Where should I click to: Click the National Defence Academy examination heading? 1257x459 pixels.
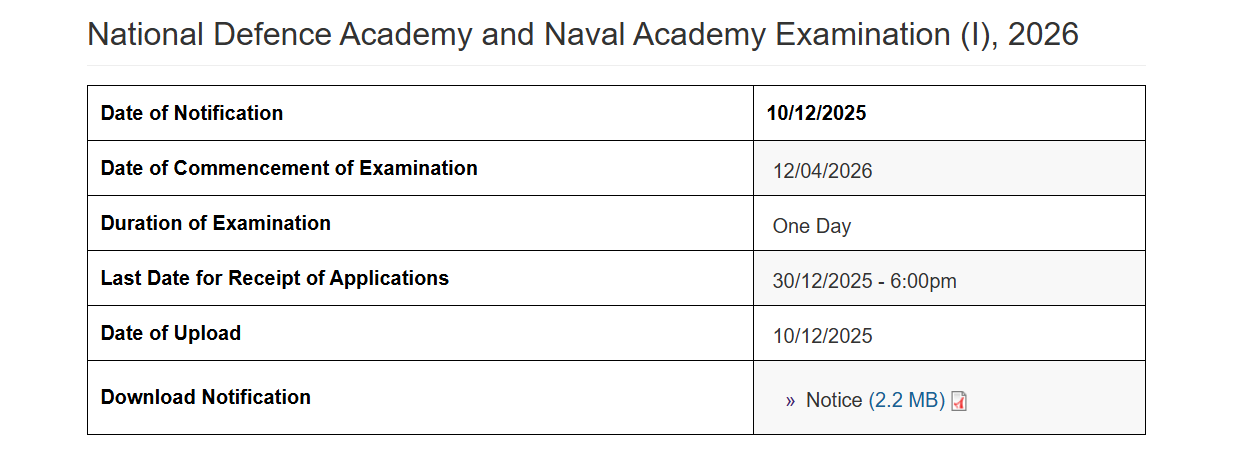point(582,35)
